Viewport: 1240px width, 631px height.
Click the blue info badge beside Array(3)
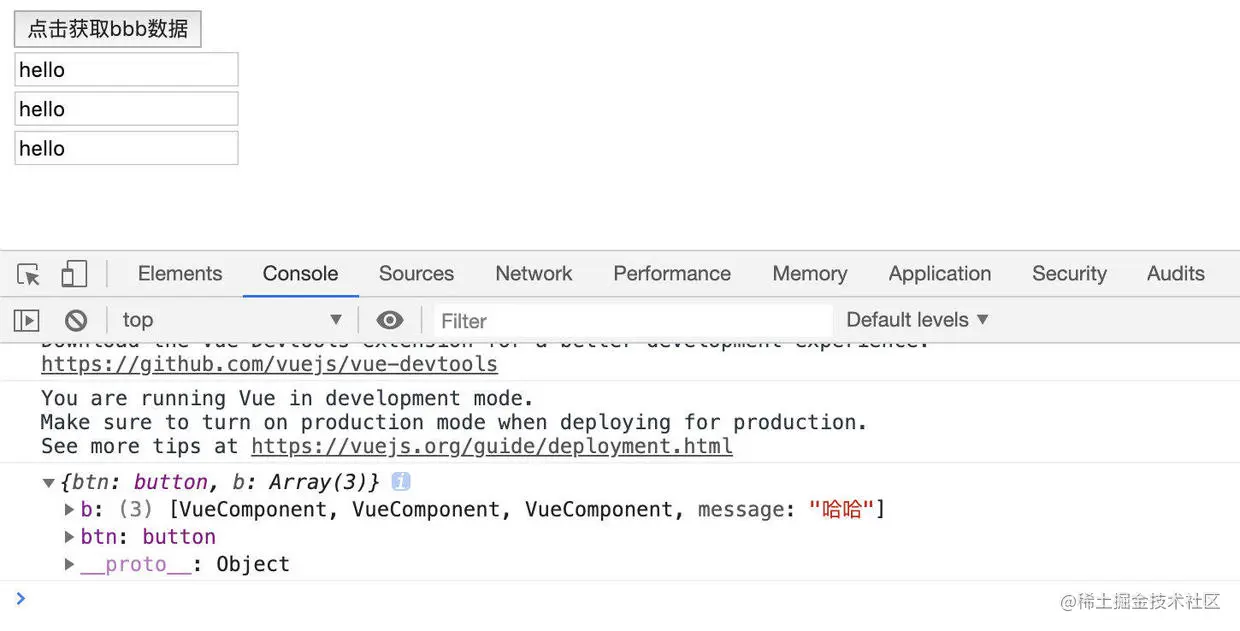tap(401, 481)
